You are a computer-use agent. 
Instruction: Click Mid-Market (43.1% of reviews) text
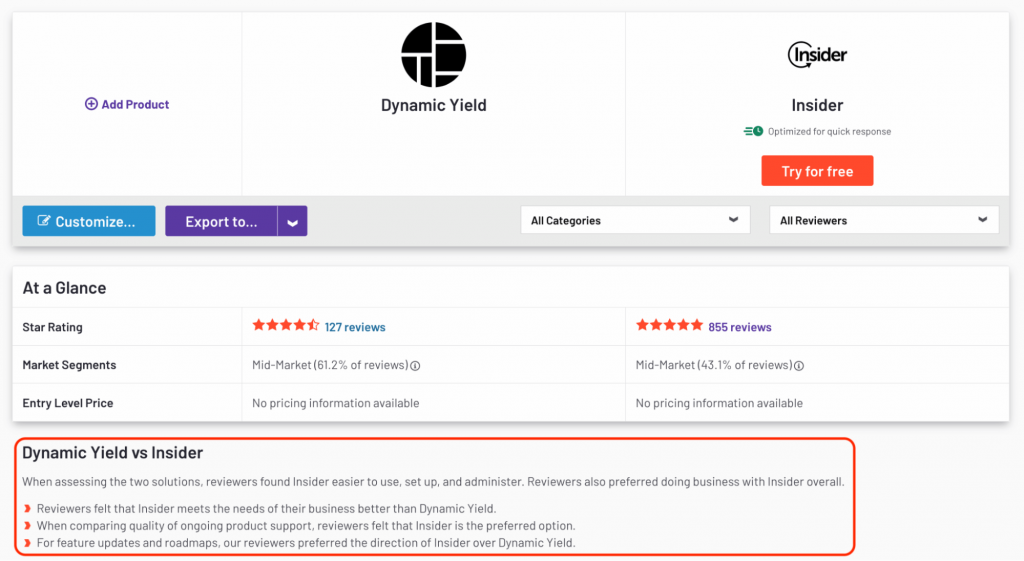pos(714,365)
